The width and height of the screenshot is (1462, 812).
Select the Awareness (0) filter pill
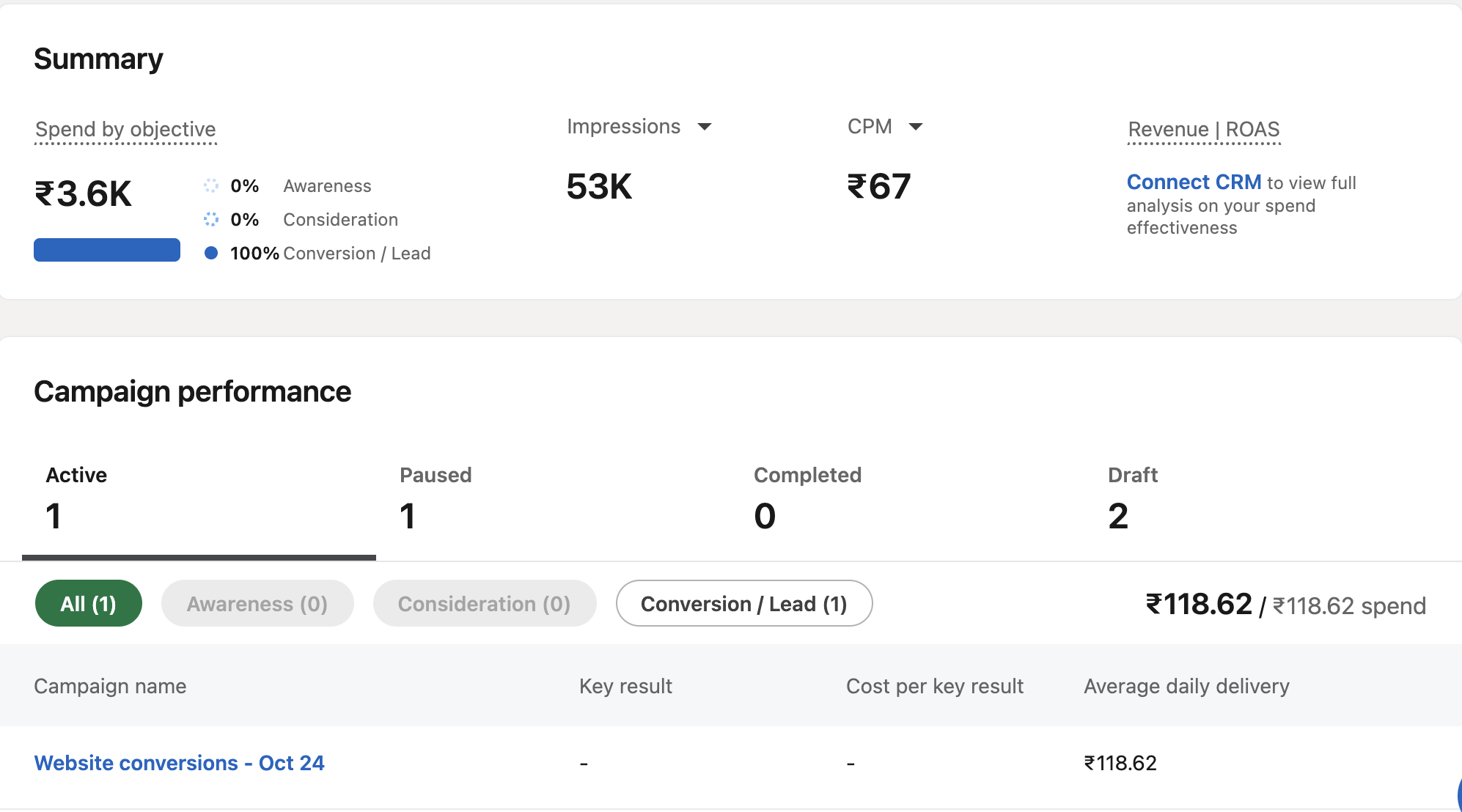pyautogui.click(x=257, y=604)
